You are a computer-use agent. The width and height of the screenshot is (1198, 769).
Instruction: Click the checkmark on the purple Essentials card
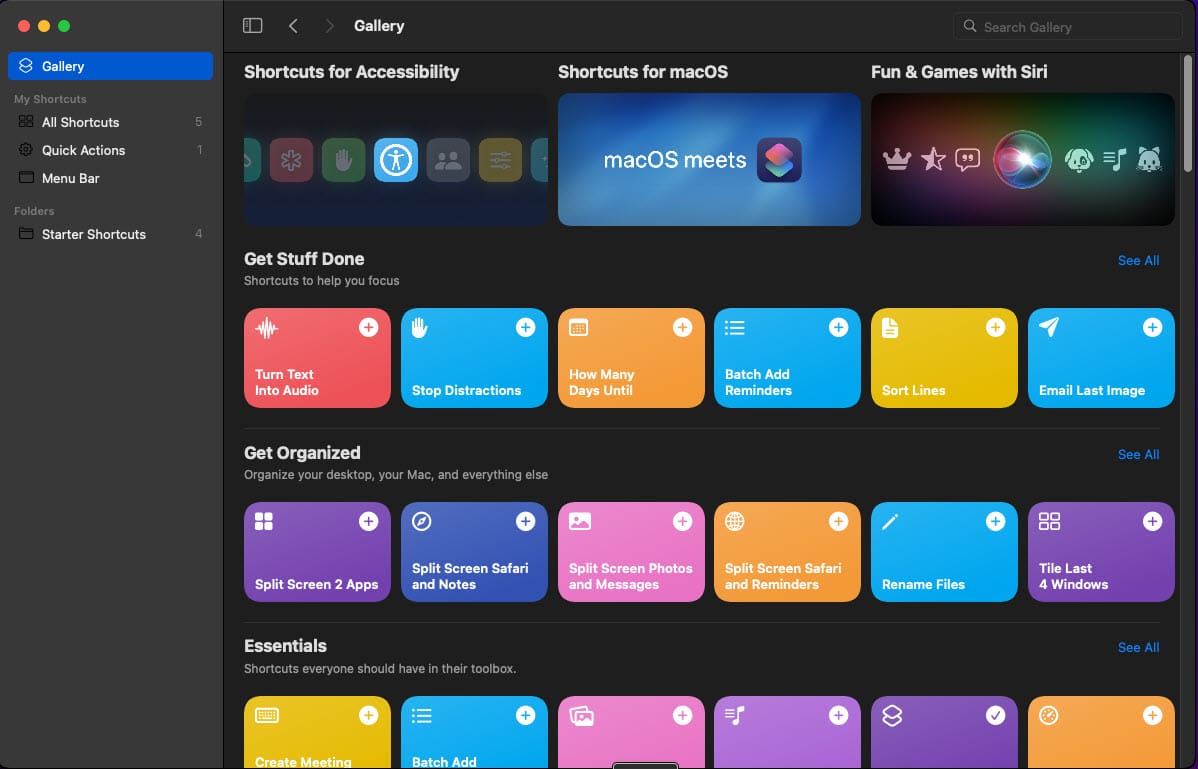point(996,716)
